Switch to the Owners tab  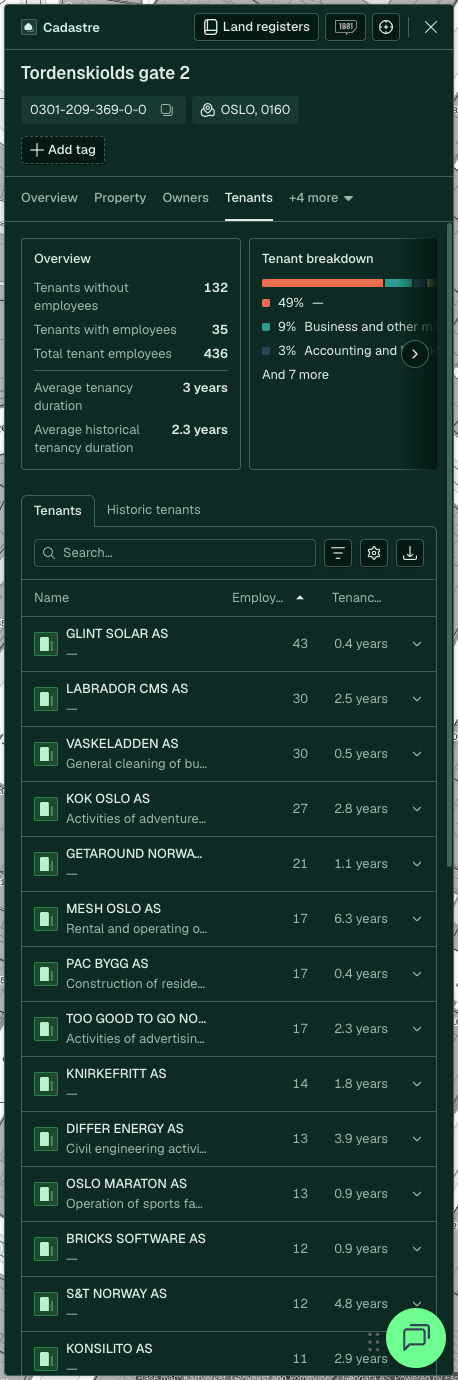pyautogui.click(x=185, y=198)
